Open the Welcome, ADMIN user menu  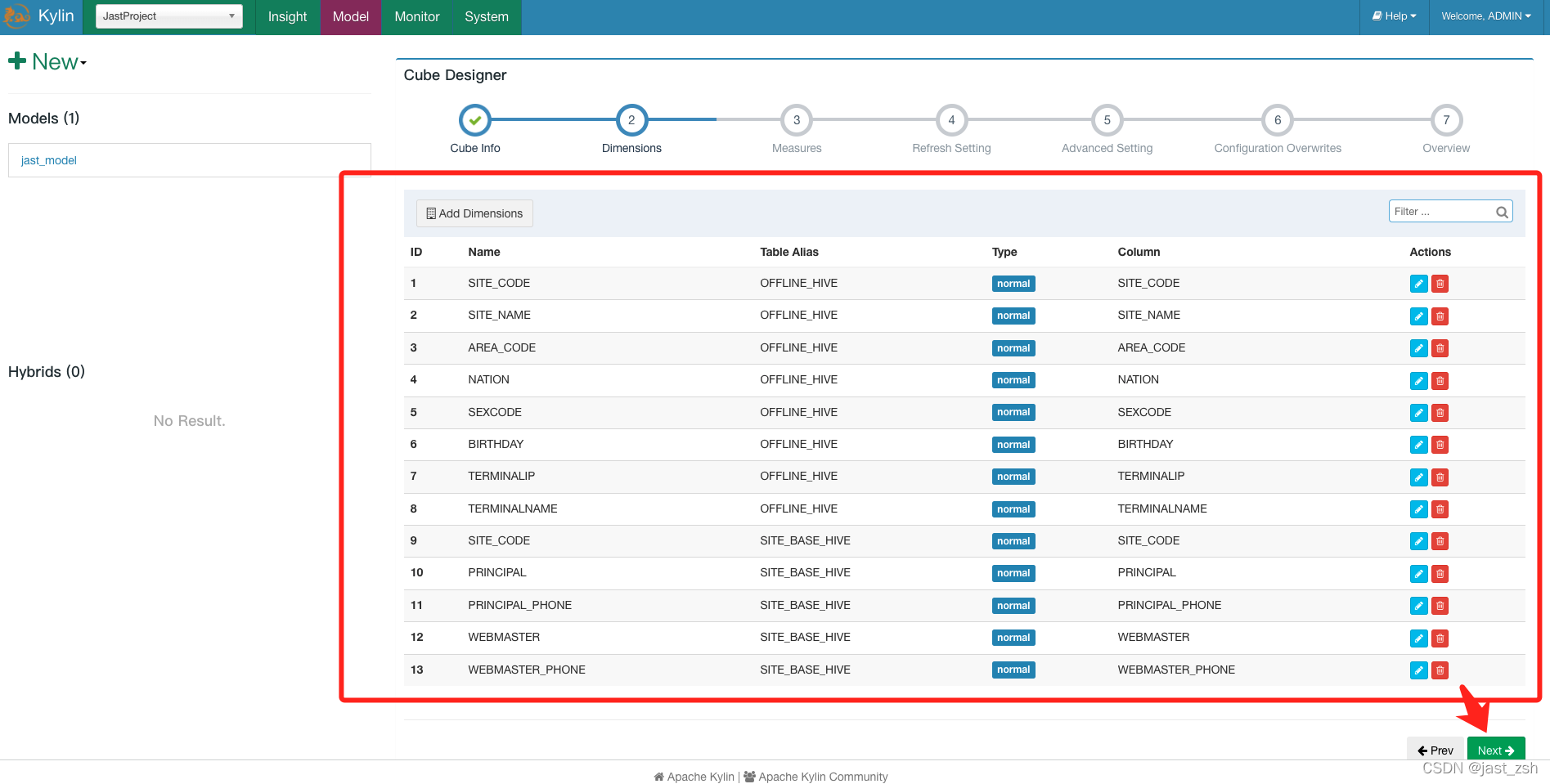(x=1485, y=16)
